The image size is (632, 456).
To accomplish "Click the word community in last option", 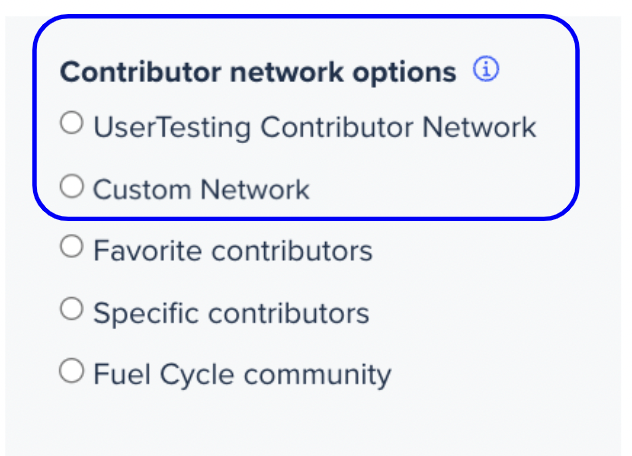I will (x=318, y=376).
